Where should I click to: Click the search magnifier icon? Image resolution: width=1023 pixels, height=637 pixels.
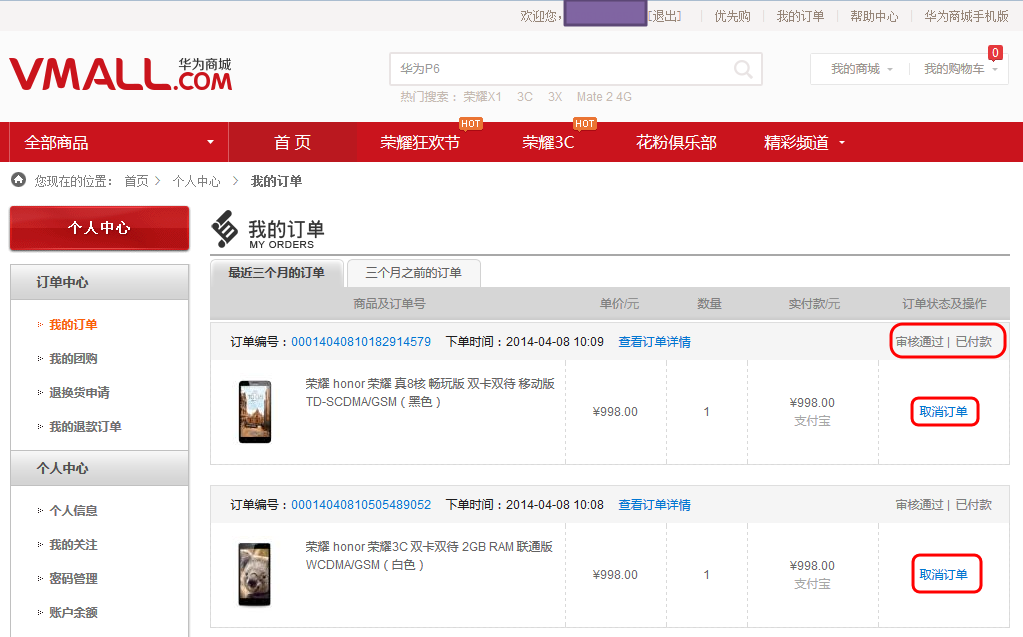pyautogui.click(x=742, y=69)
